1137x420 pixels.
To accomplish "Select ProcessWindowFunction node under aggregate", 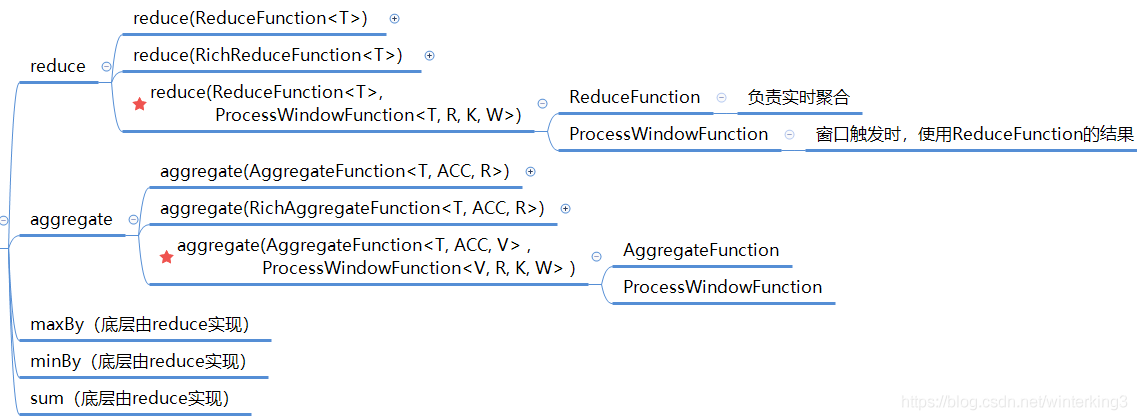I will [x=723, y=287].
